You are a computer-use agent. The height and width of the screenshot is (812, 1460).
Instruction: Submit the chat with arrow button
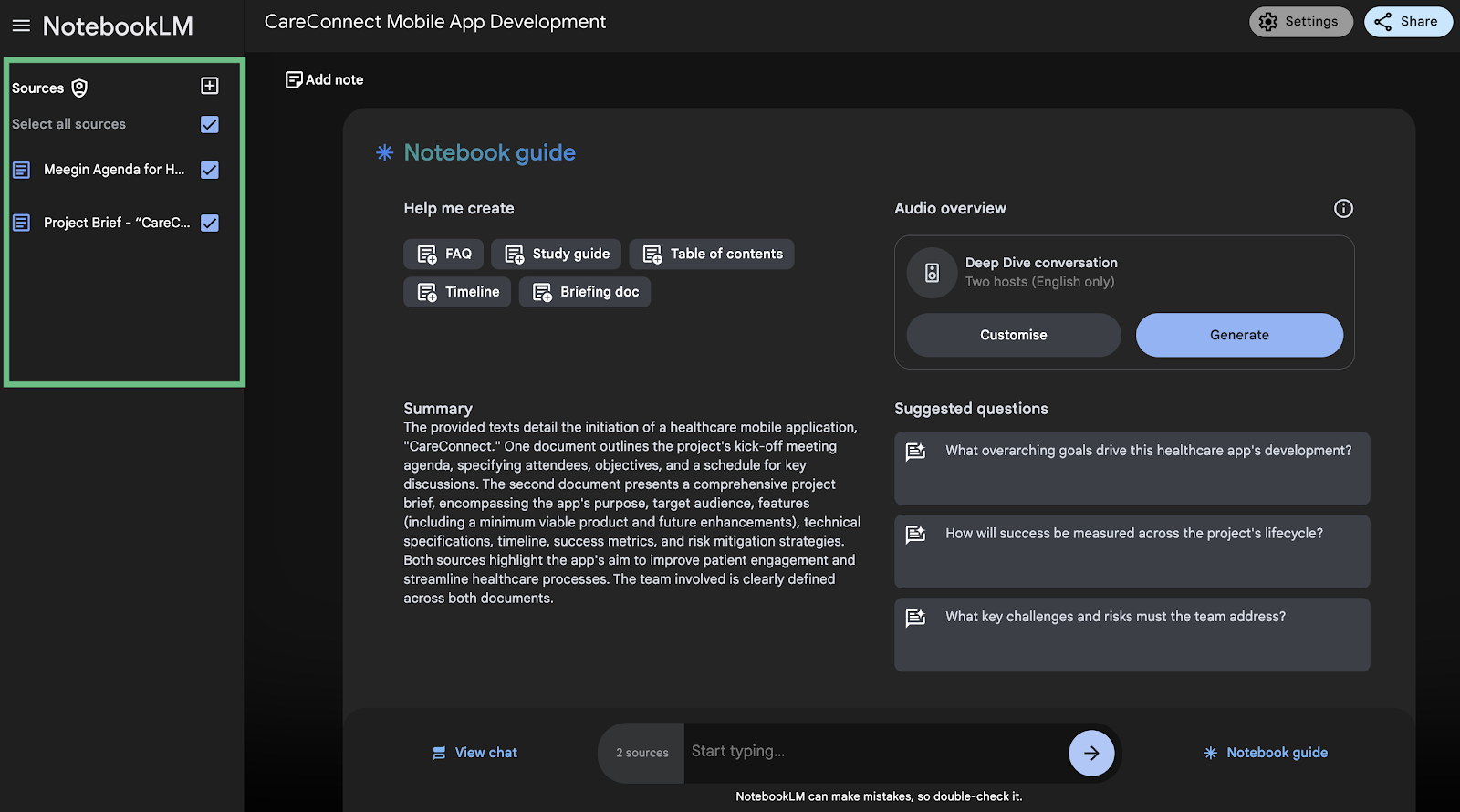[1091, 753]
